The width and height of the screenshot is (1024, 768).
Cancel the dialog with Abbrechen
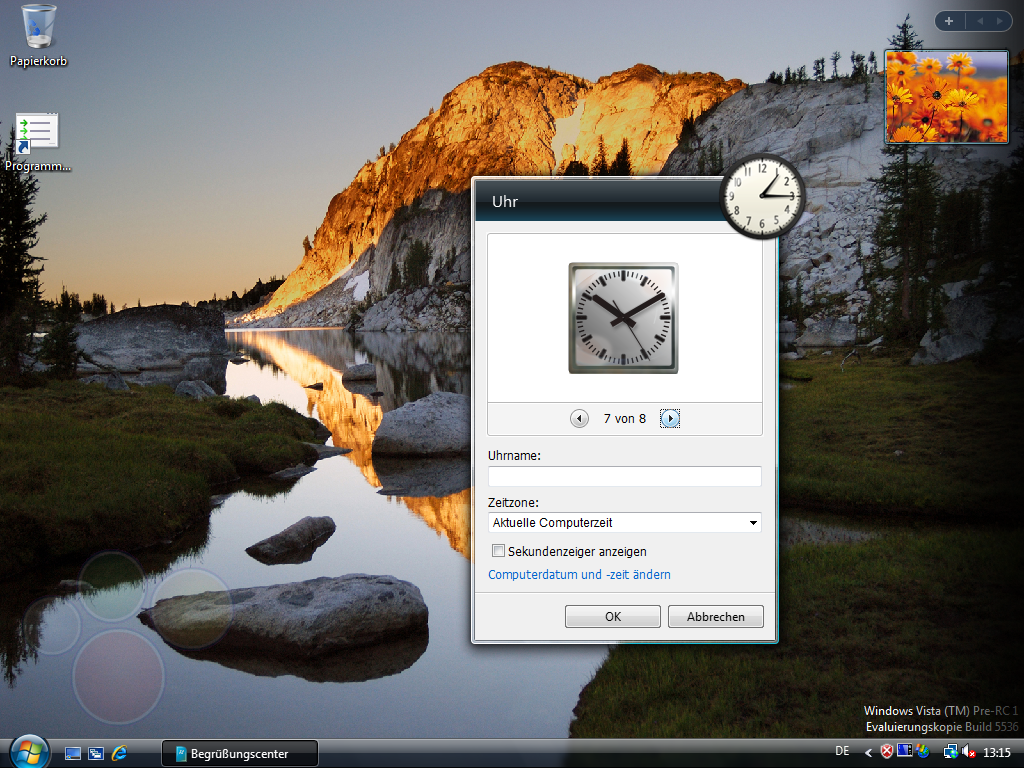[715, 616]
